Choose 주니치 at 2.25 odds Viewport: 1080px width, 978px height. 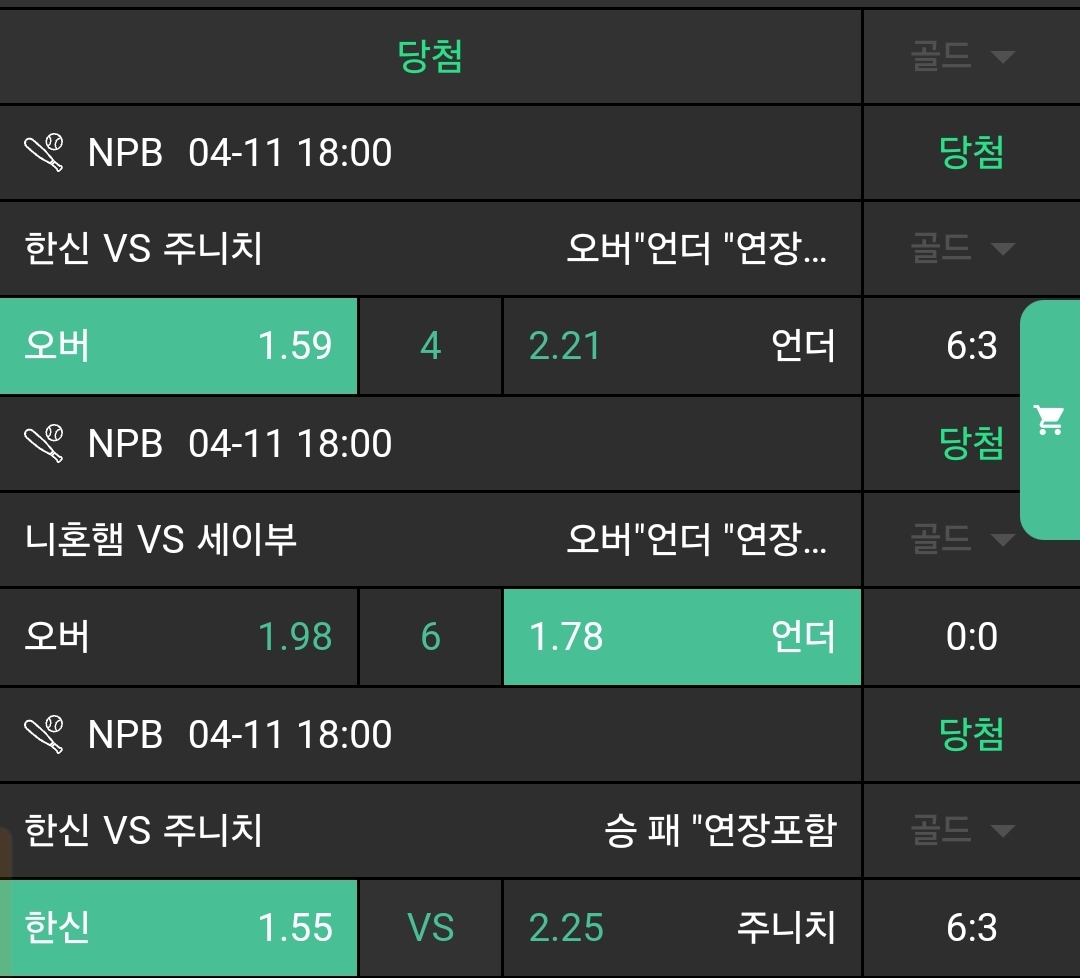[681, 927]
